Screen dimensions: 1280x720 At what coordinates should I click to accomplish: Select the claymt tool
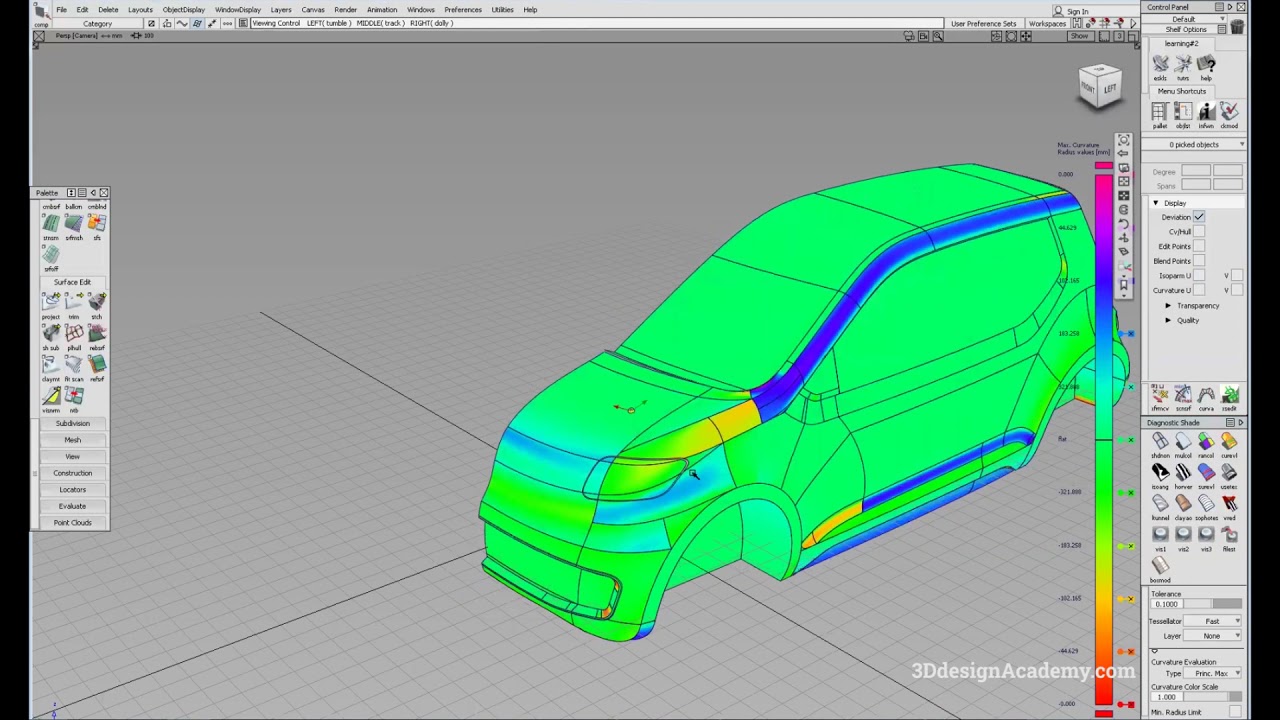(x=51, y=364)
